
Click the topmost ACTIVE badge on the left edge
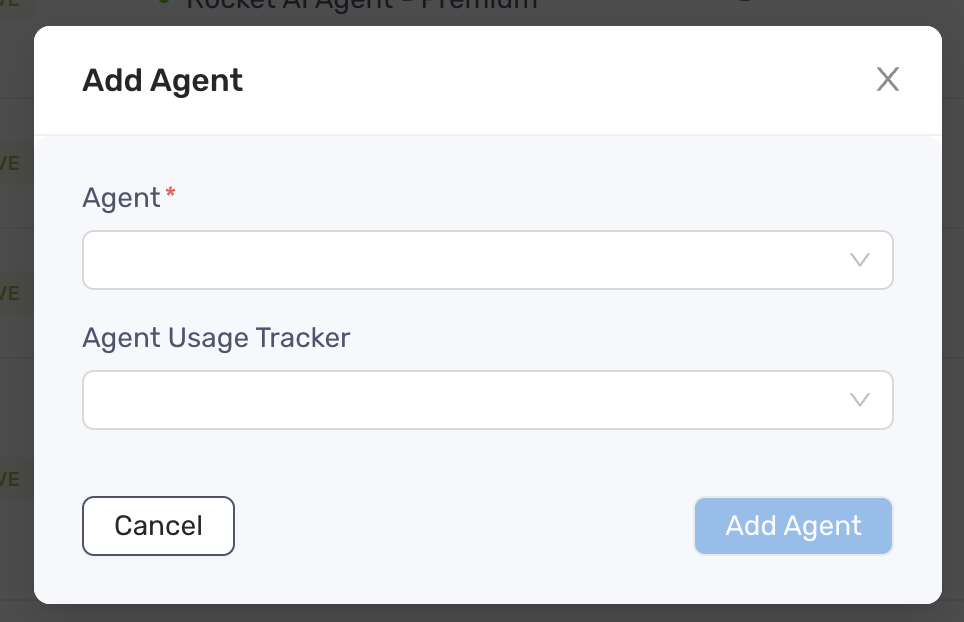click(10, 163)
